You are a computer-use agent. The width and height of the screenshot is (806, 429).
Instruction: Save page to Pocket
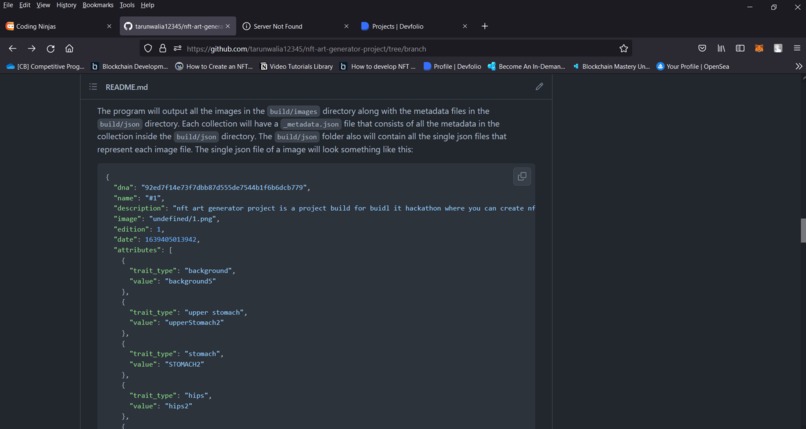(702, 48)
